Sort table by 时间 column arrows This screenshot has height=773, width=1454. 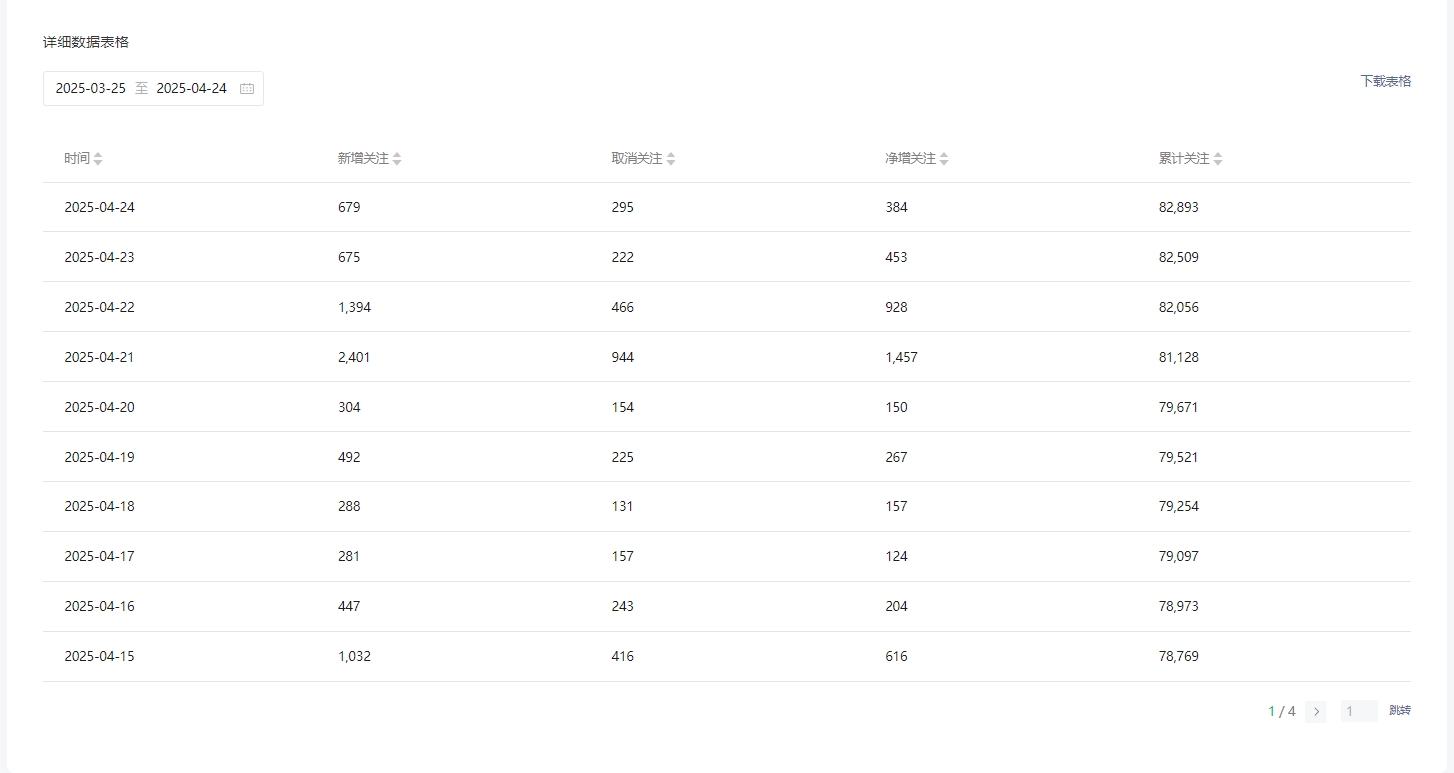pos(98,159)
